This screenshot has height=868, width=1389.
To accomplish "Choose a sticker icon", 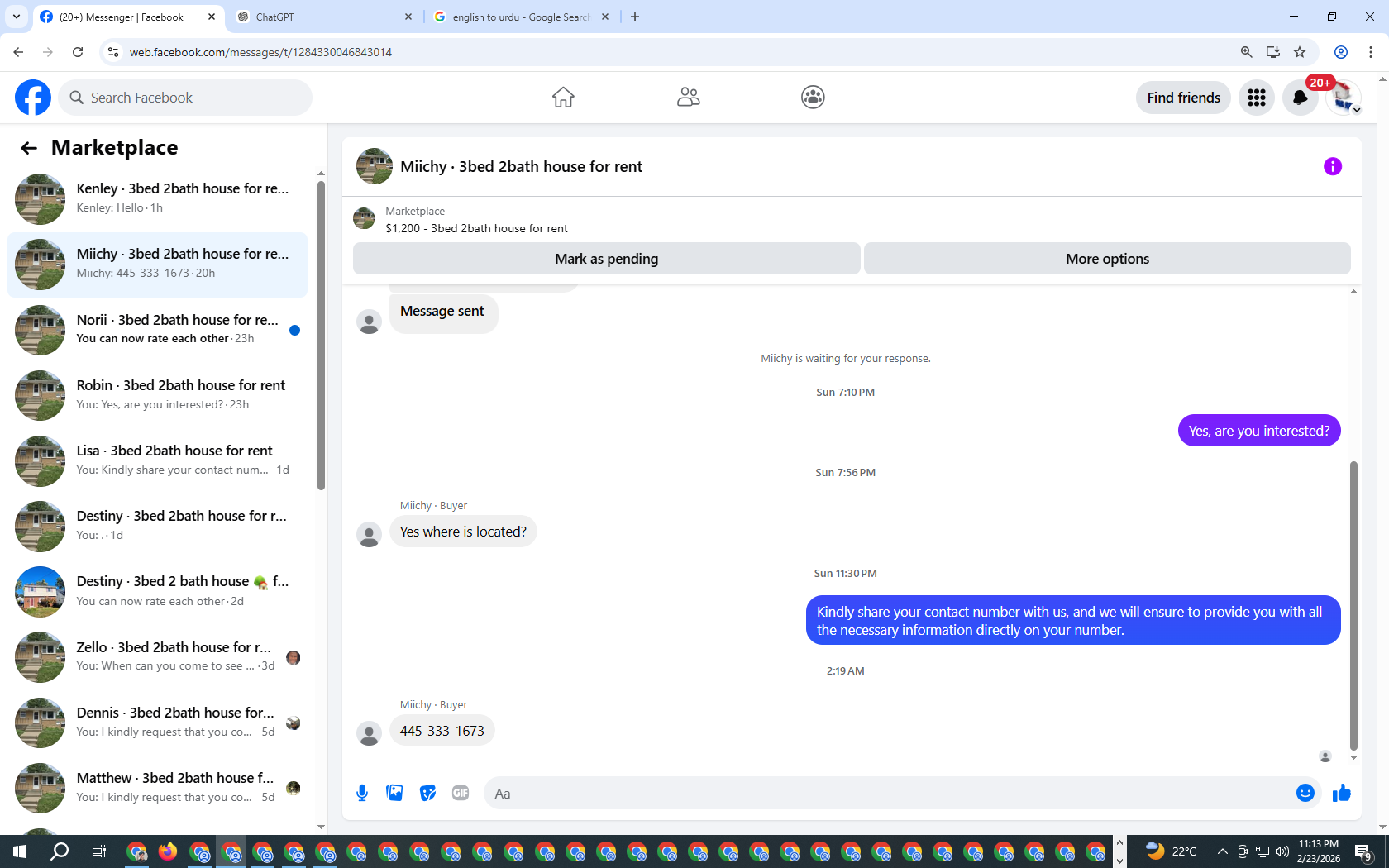I will click(x=427, y=794).
